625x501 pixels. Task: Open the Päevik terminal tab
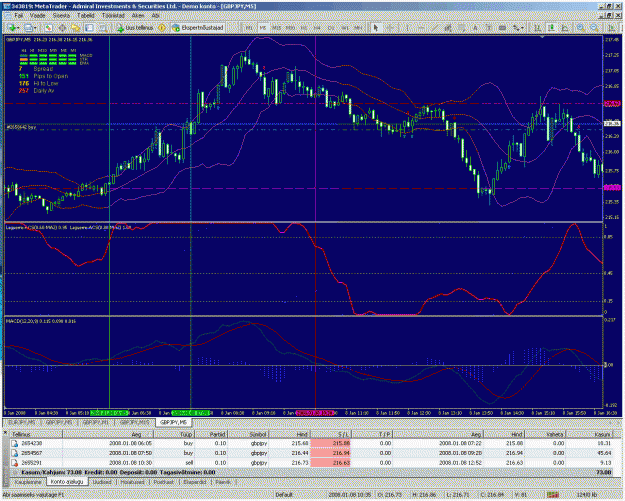[x=223, y=482]
